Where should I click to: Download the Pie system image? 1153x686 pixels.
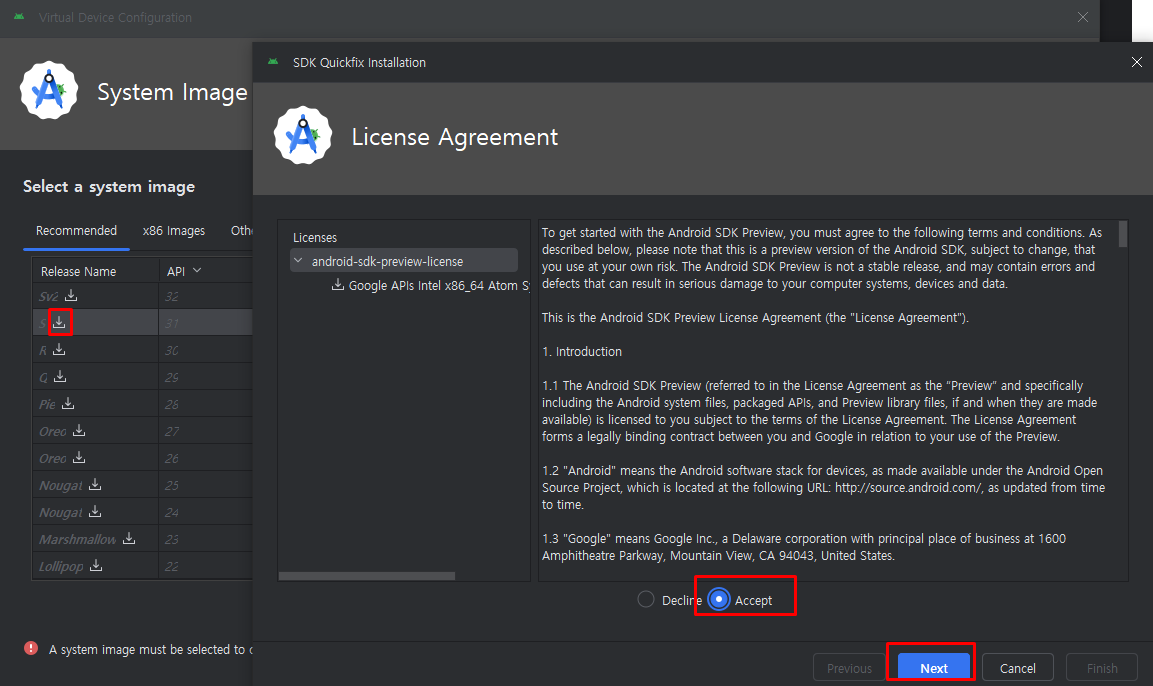[68, 403]
